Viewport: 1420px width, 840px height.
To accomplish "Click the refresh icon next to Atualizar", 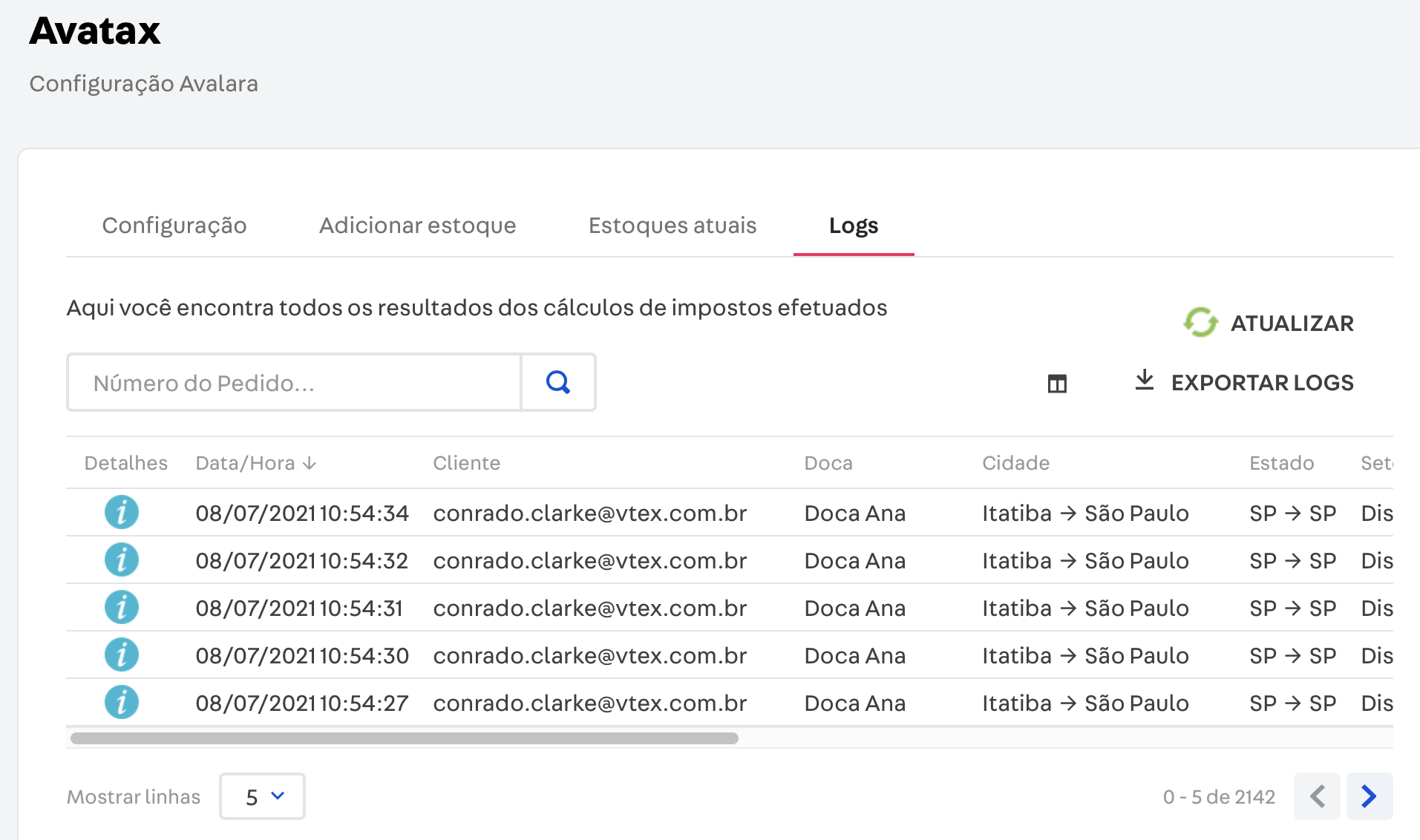I will coord(1201,322).
